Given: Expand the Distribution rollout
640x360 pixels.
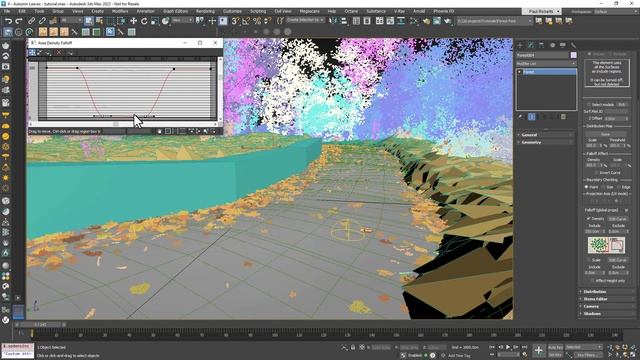Looking at the screenshot, I should [606, 292].
